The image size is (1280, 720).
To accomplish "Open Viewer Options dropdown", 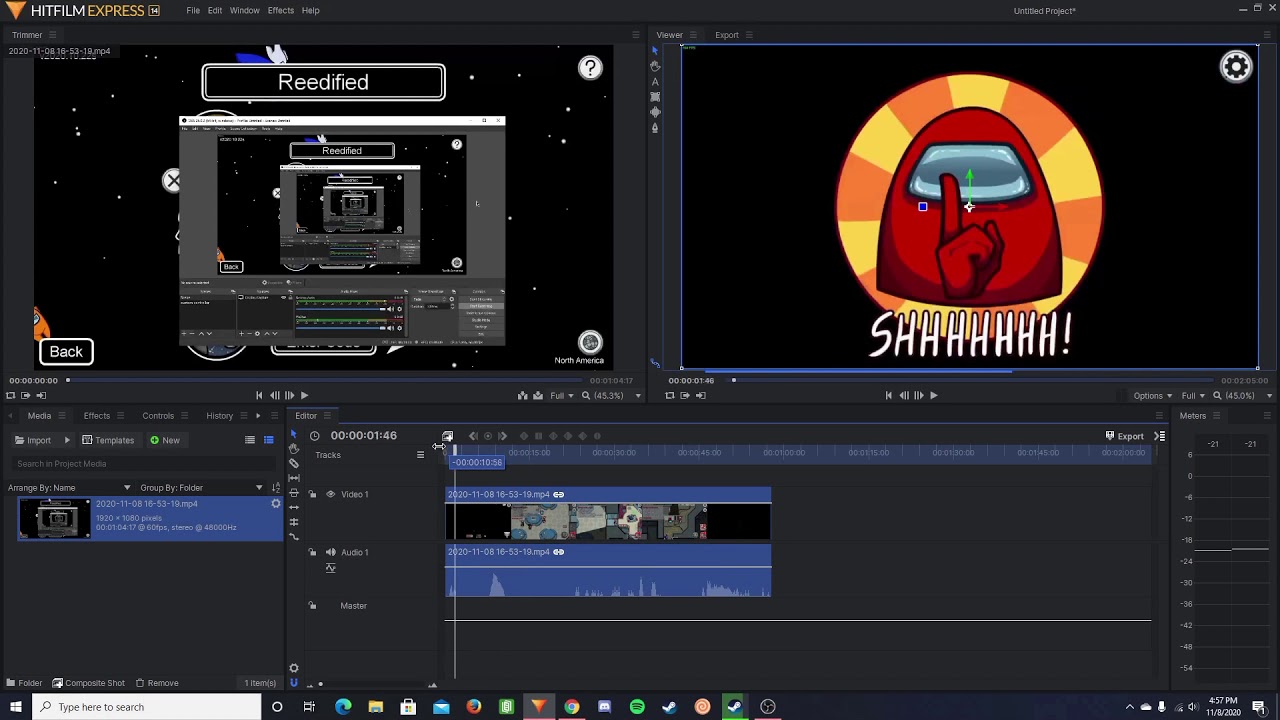I will click(1152, 396).
